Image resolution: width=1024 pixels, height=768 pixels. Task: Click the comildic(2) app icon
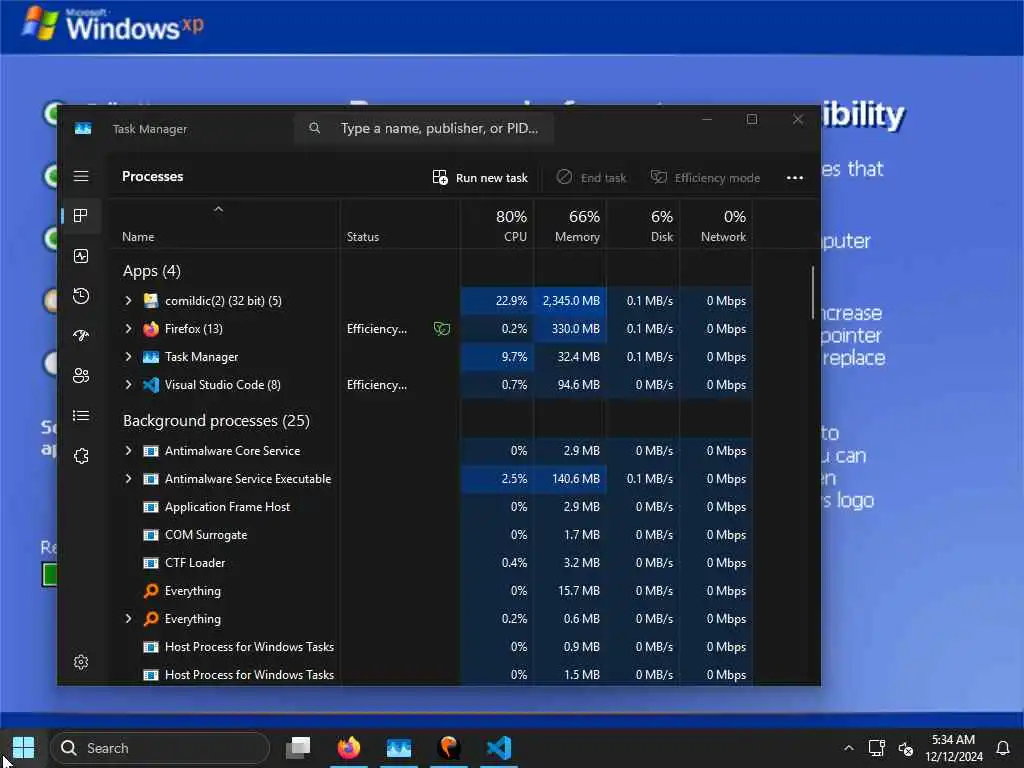click(x=151, y=300)
